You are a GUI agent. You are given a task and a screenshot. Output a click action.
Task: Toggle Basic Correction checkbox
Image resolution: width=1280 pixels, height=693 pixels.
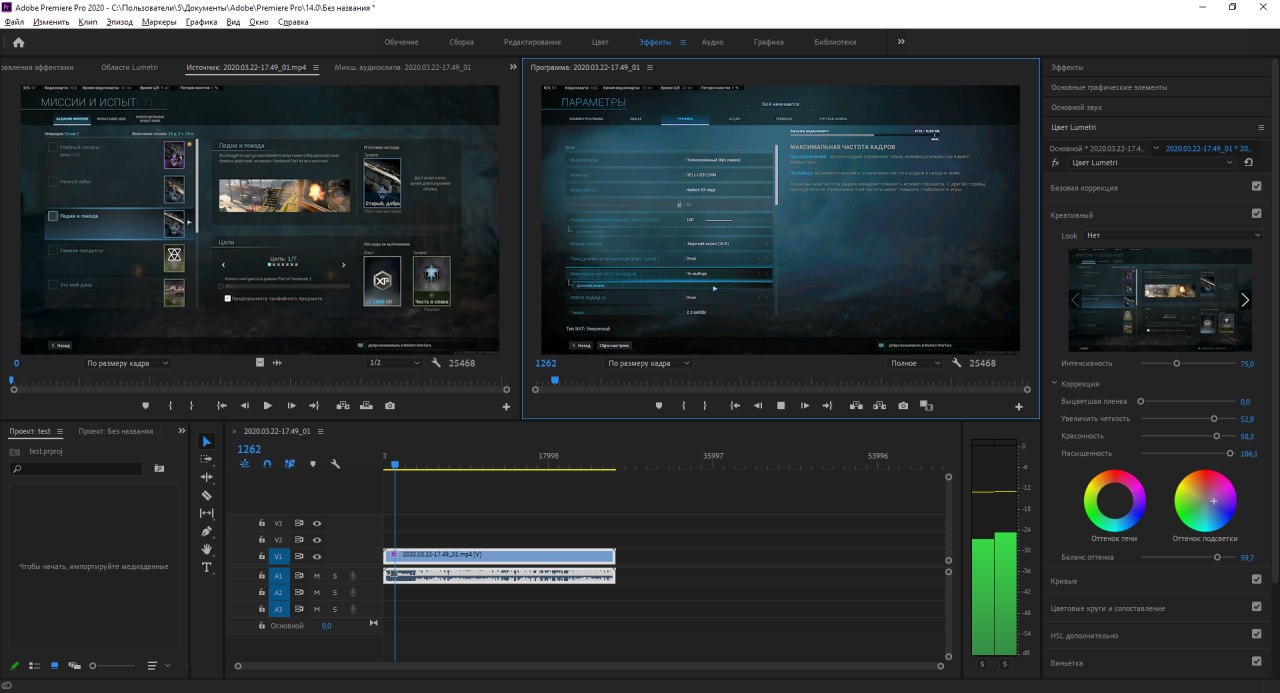(1257, 187)
